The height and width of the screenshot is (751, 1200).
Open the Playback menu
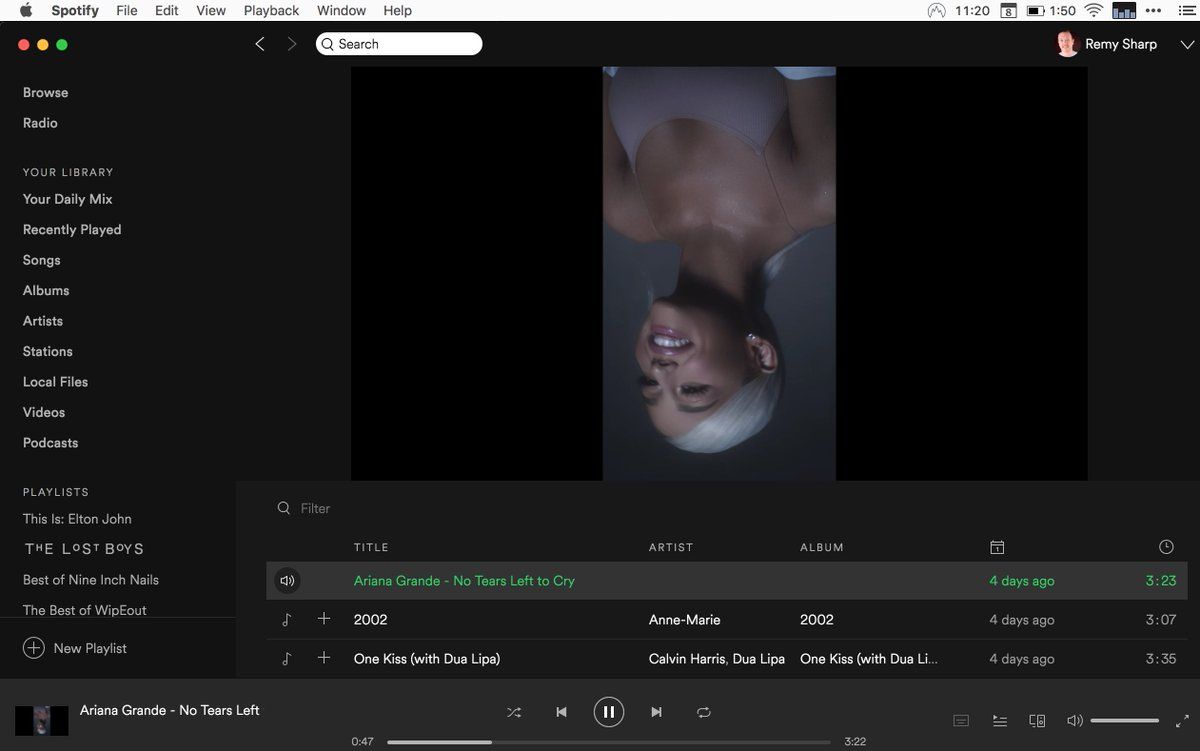(272, 10)
